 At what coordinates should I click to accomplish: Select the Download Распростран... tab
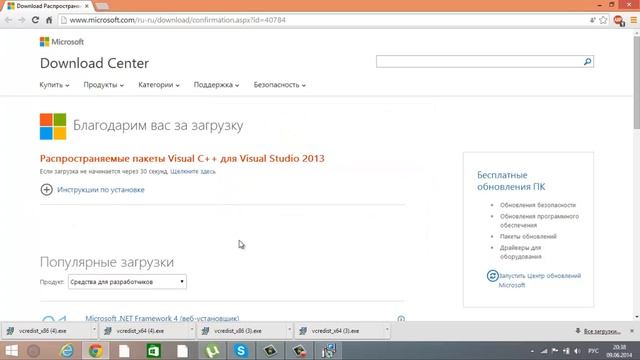pyautogui.click(x=47, y=6)
